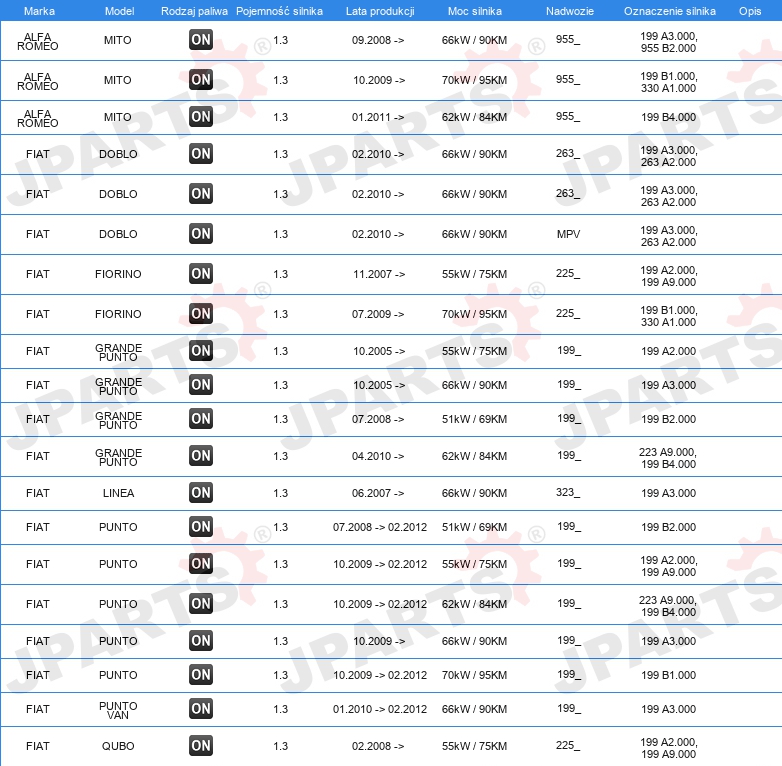Screen dimensions: 782x766
Task: Click ALFA ROMEO brand in the 09.2008 row
Action: click(x=38, y=41)
